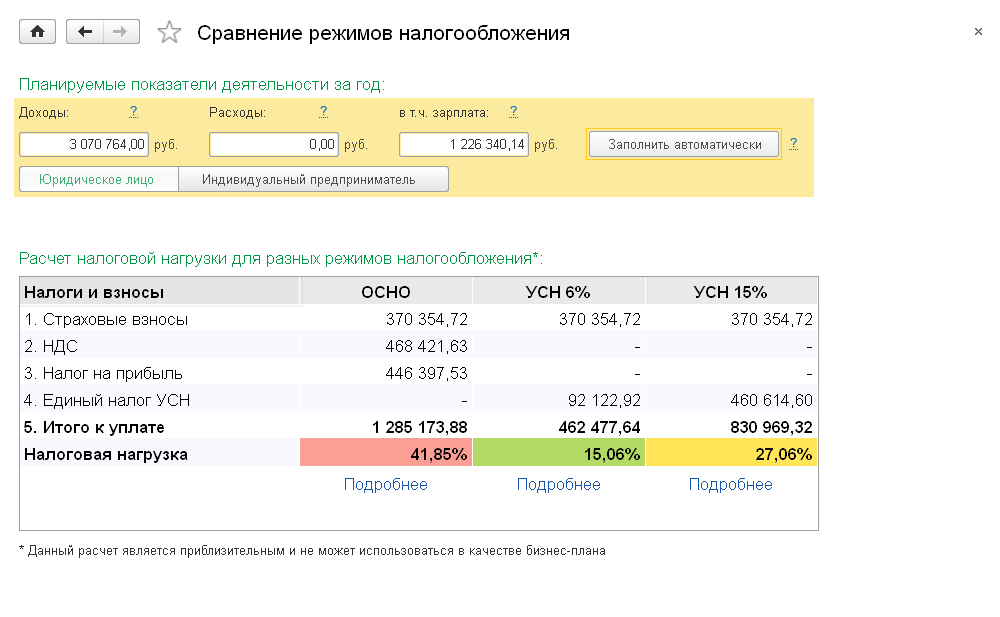Open Подробнее under УСН 15% column

[730, 484]
